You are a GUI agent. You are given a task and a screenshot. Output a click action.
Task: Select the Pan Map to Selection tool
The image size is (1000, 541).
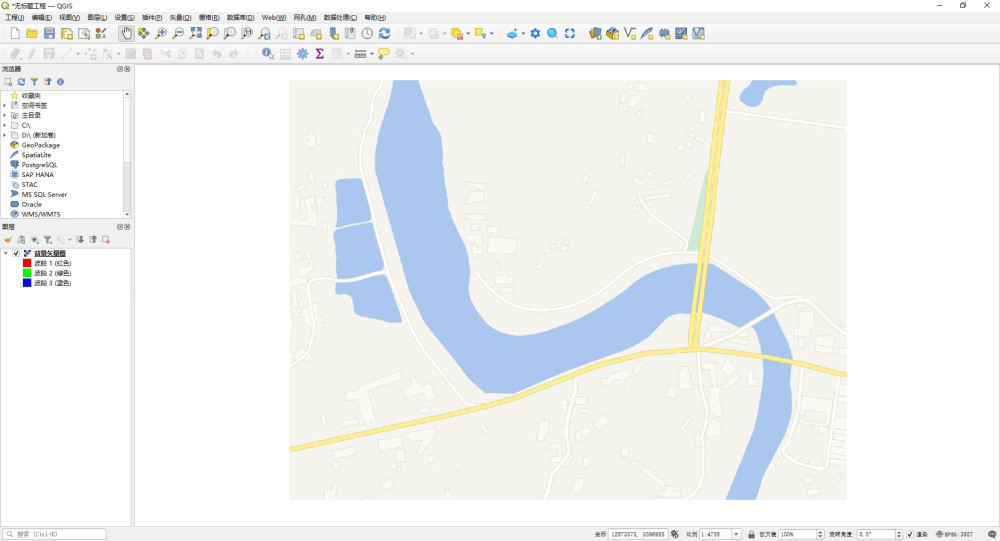[x=143, y=34]
